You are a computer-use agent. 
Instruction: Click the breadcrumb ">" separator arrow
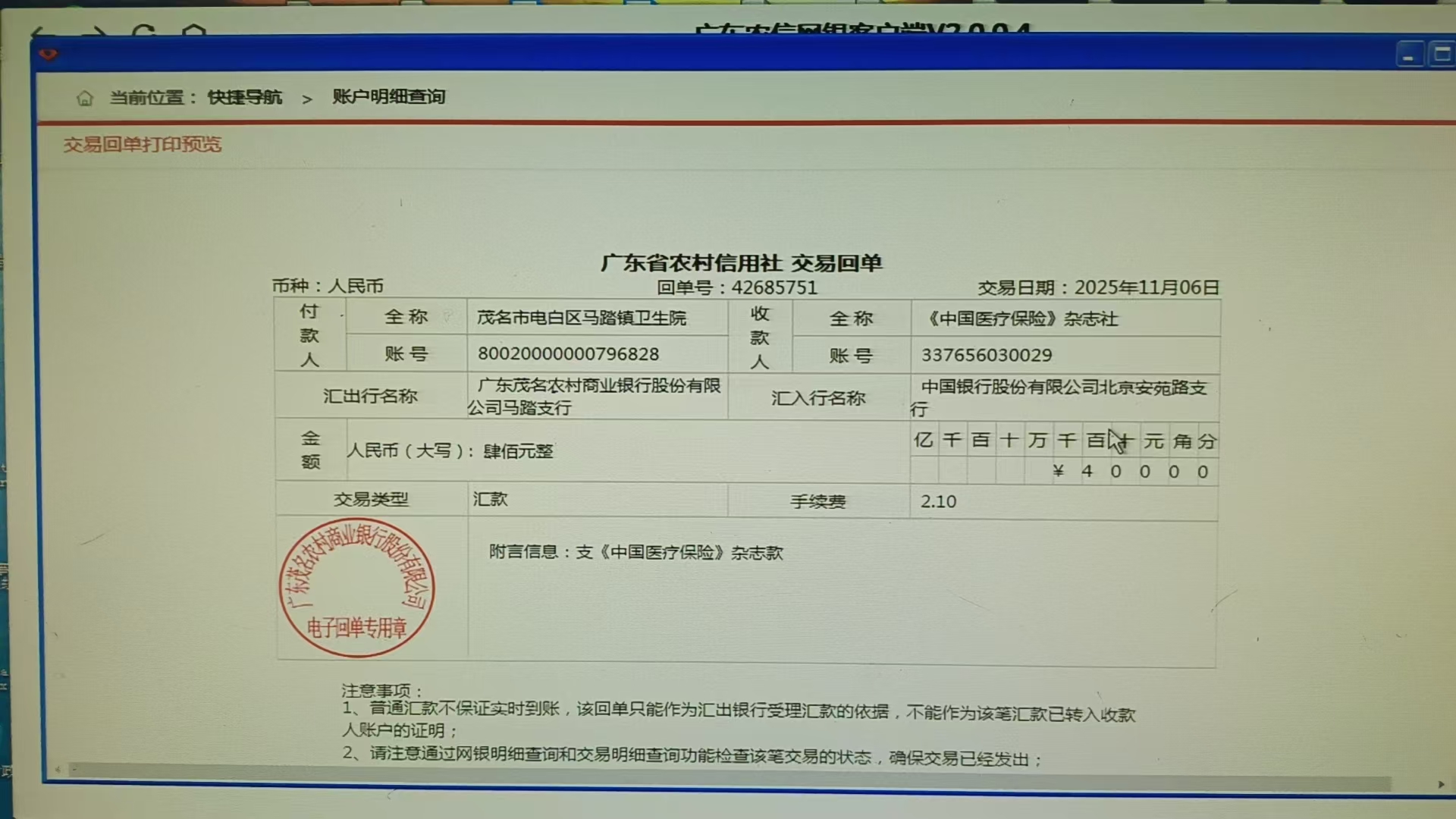[306, 99]
